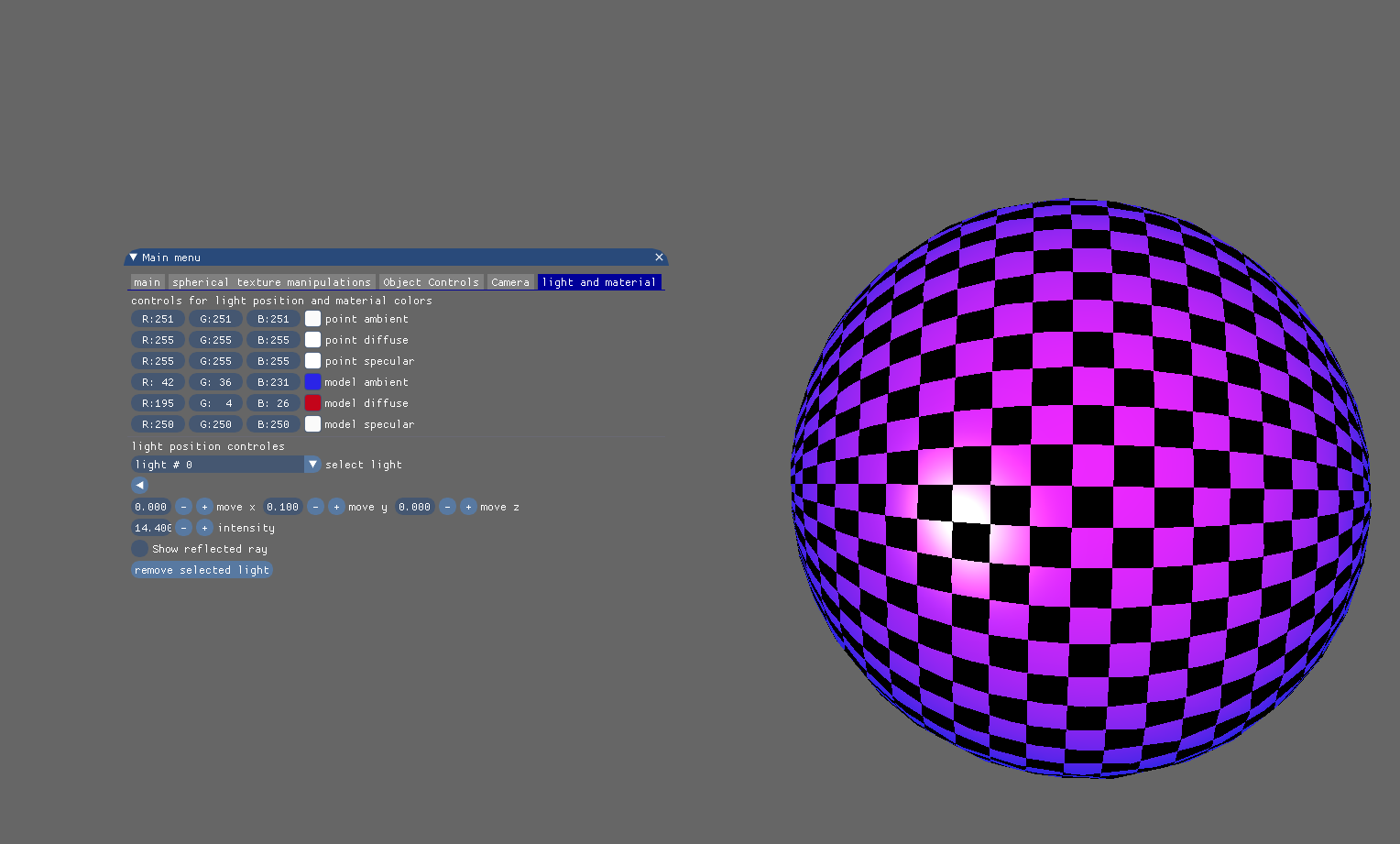
Task: Enable Show reflected ray
Action: 139,548
